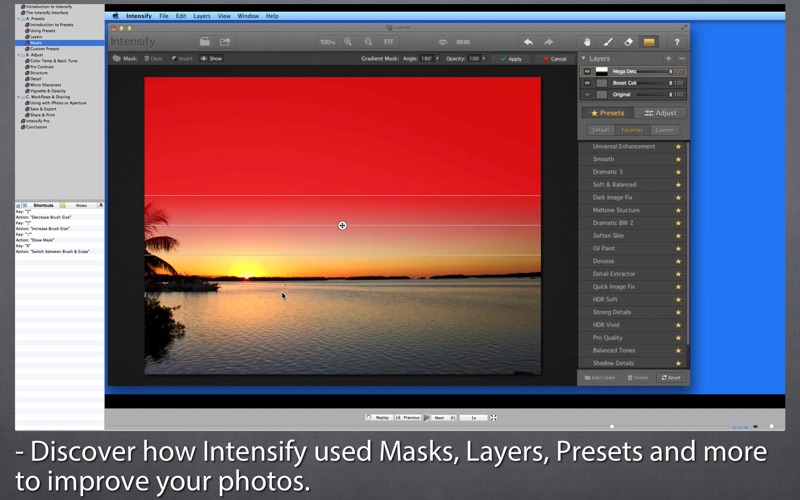The width and height of the screenshot is (800, 500).
Task: Collapse the 'A. Presets' folder in the outline
Action: [x=19, y=18]
